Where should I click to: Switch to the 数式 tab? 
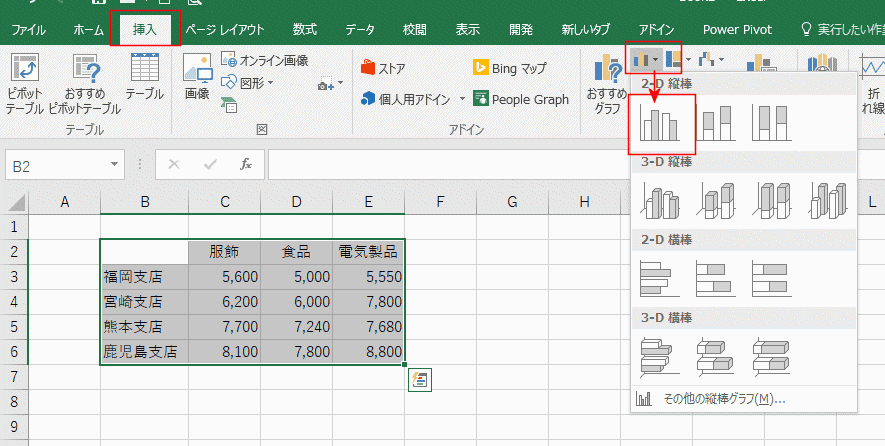point(304,30)
